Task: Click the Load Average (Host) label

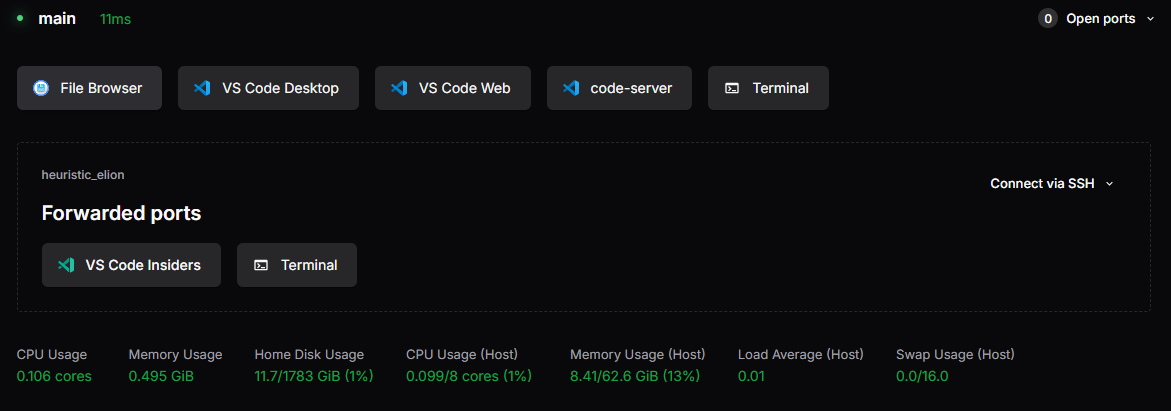Action: coord(801,354)
